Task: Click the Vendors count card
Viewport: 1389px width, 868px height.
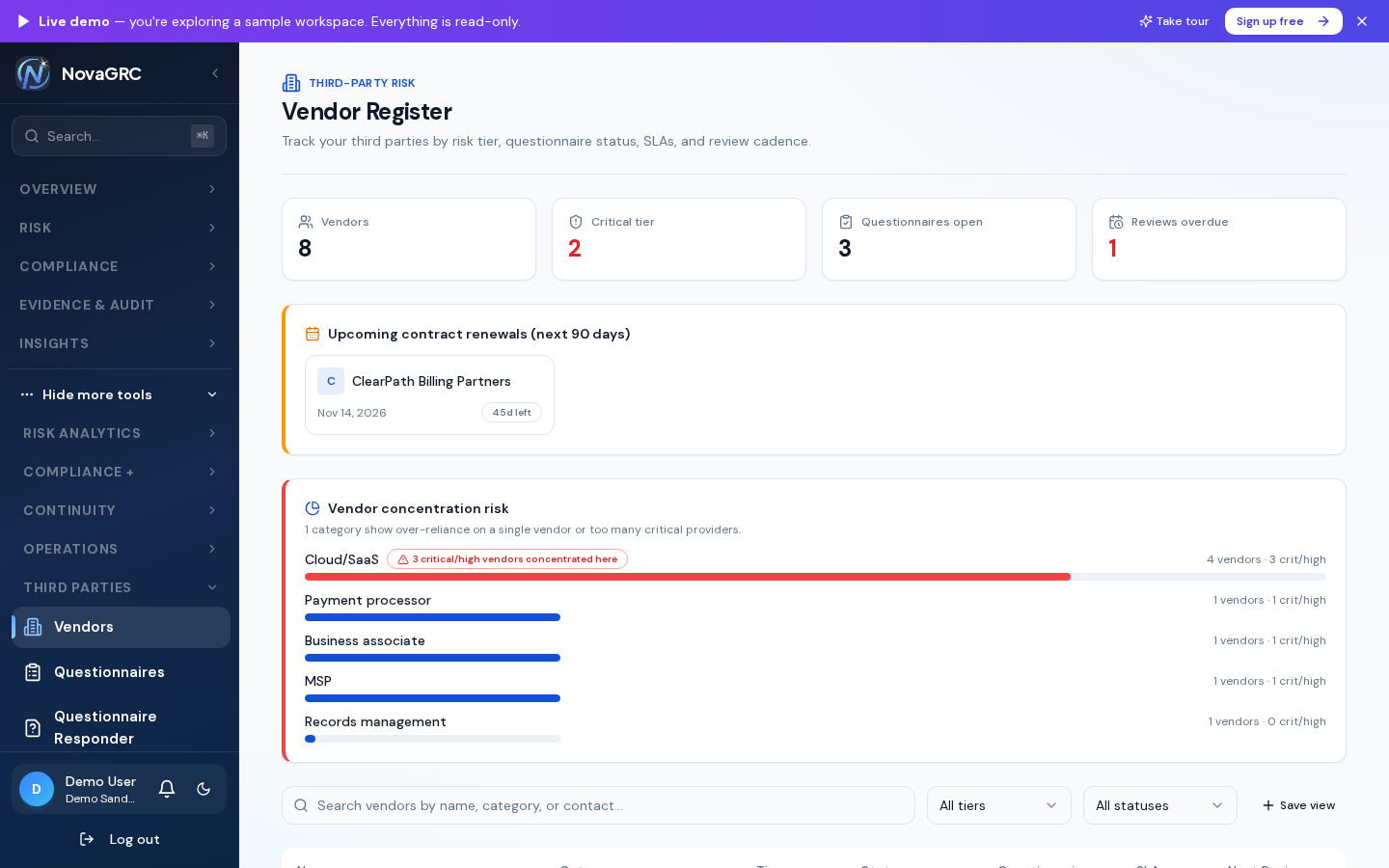Action: (409, 239)
